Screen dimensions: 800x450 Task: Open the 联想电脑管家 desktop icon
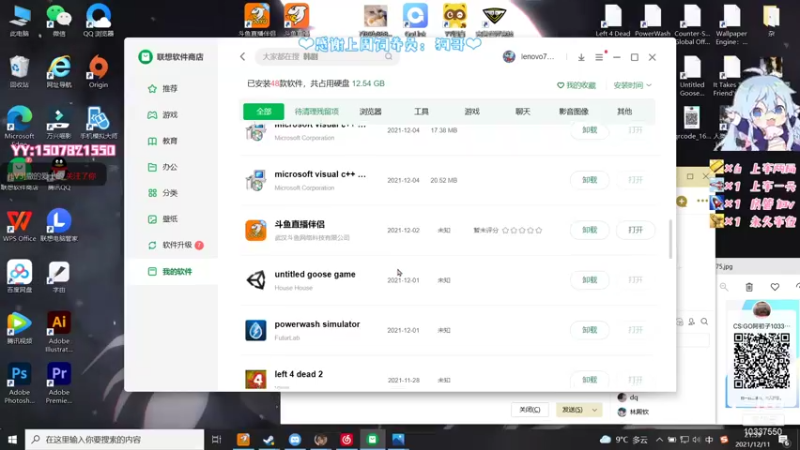coord(59,225)
